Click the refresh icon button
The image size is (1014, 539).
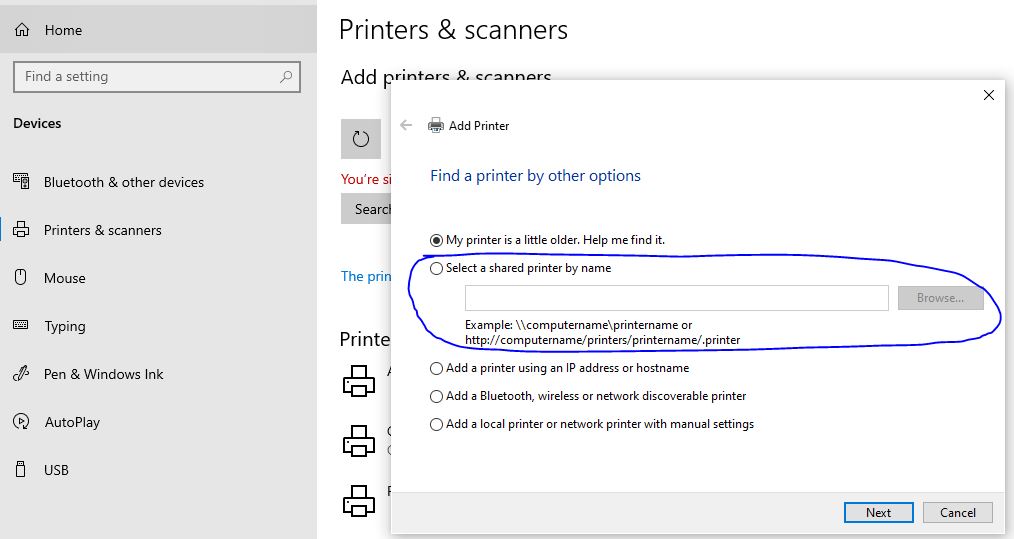[x=361, y=139]
